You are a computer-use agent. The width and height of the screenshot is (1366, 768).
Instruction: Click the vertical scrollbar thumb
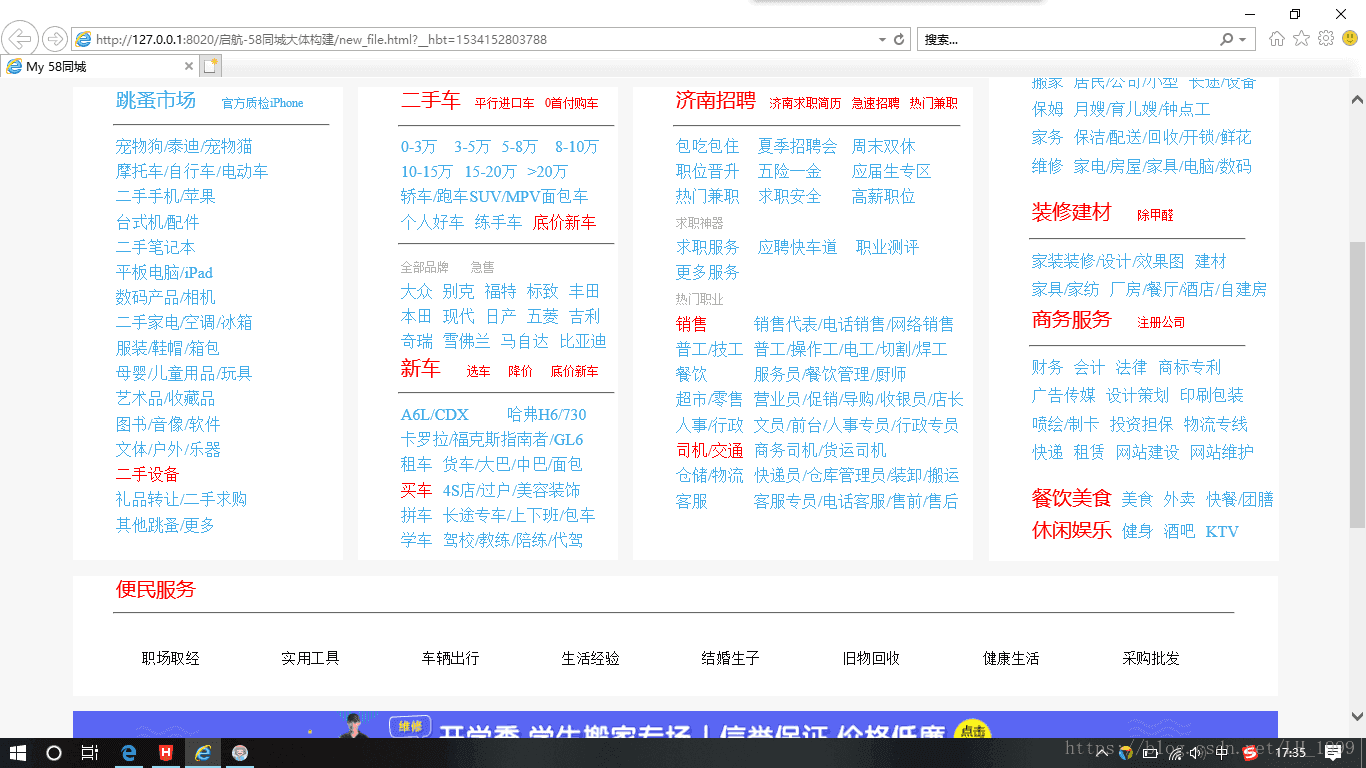click(1357, 384)
